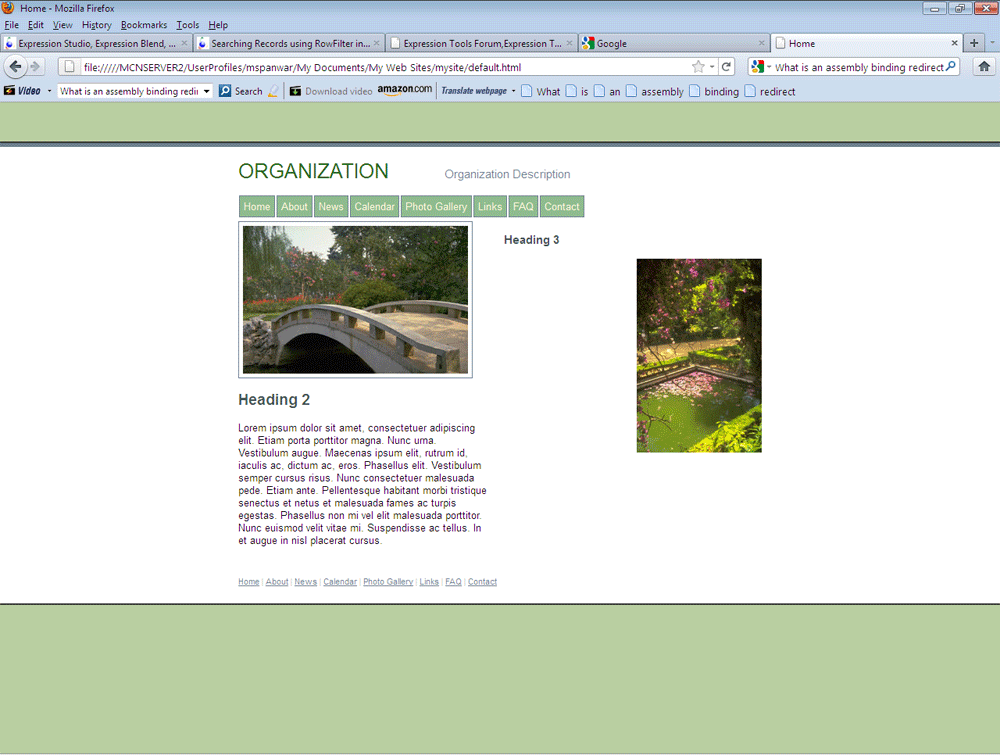Click the Photo Gallery navigation button

pyautogui.click(x=436, y=207)
